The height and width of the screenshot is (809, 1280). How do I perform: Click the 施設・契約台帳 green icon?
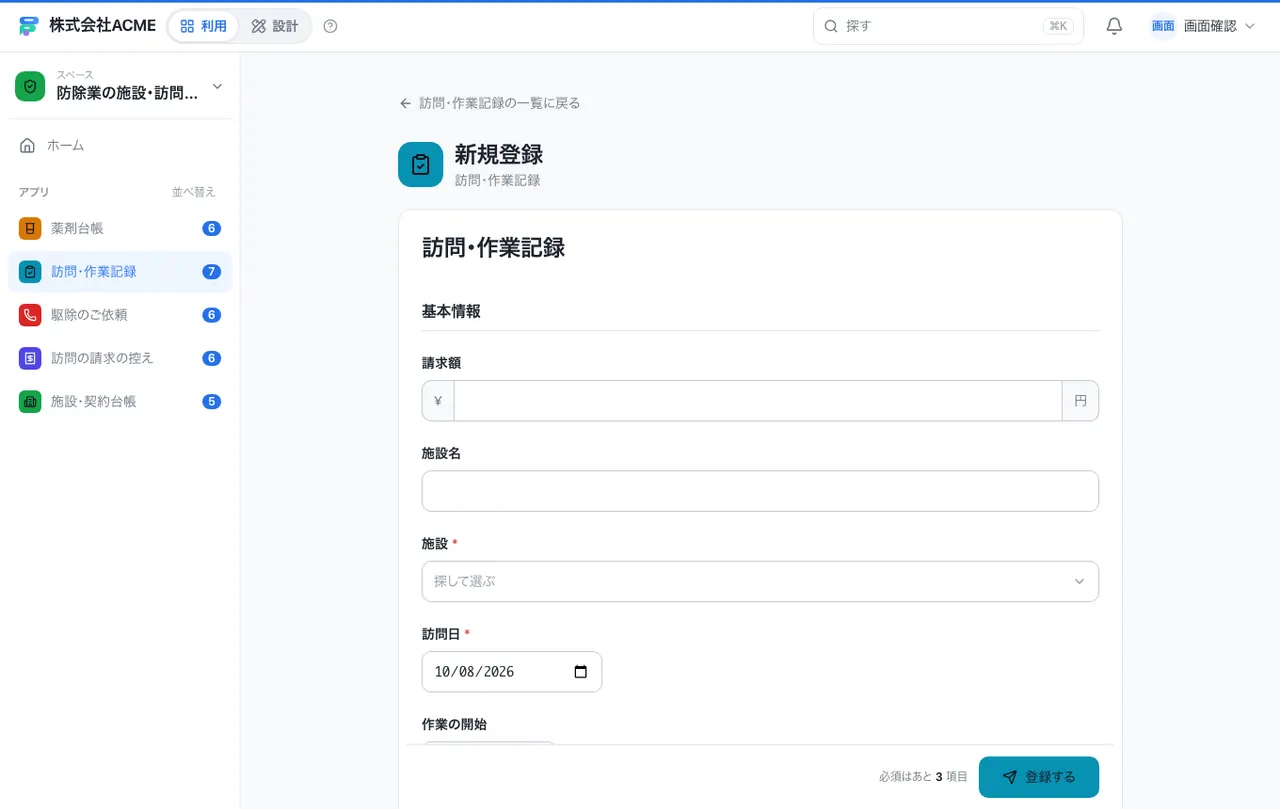[30, 401]
